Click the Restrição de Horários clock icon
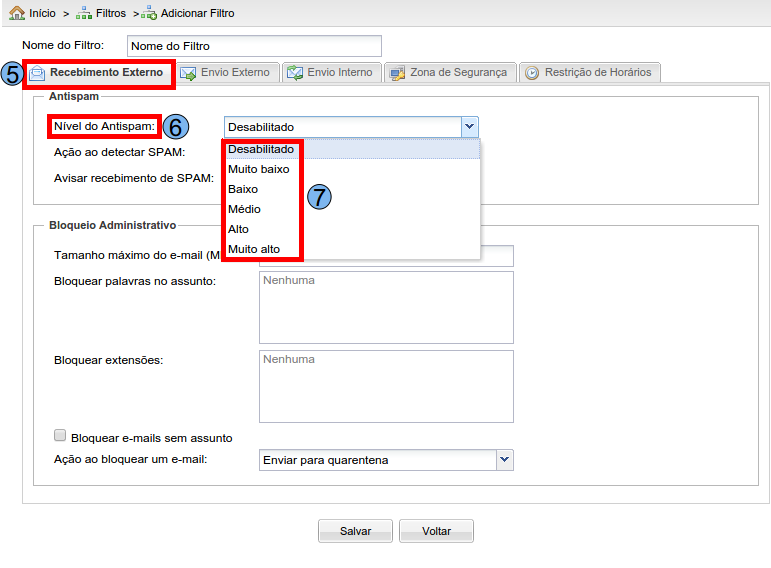The width and height of the screenshot is (771, 568). tap(532, 73)
